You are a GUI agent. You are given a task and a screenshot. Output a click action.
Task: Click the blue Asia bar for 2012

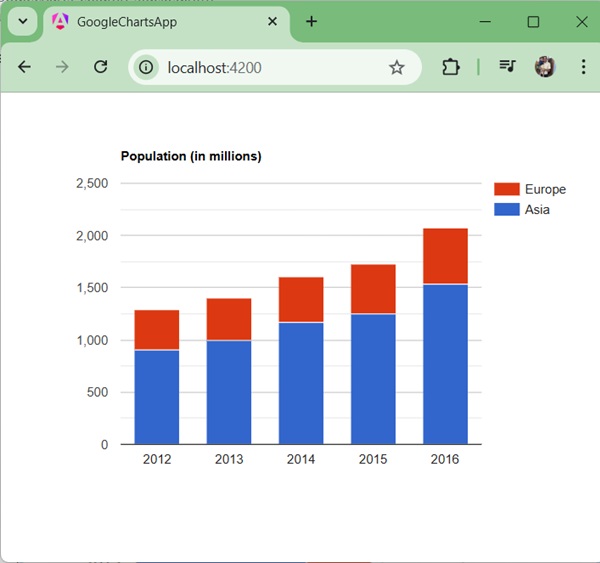pyautogui.click(x=157, y=397)
